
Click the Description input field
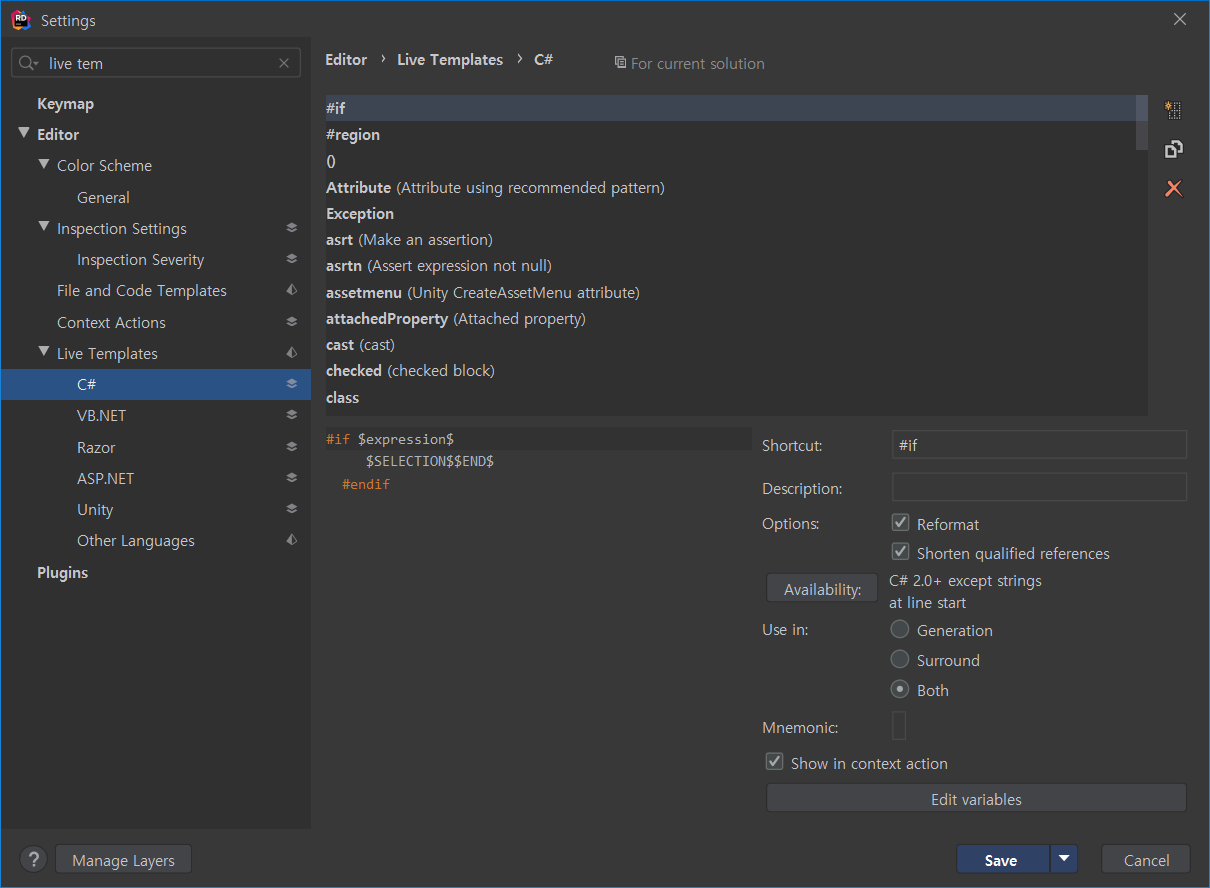pyautogui.click(x=1039, y=487)
